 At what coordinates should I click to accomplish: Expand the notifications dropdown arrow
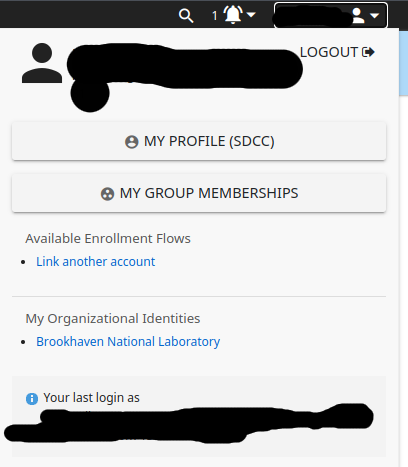251,14
